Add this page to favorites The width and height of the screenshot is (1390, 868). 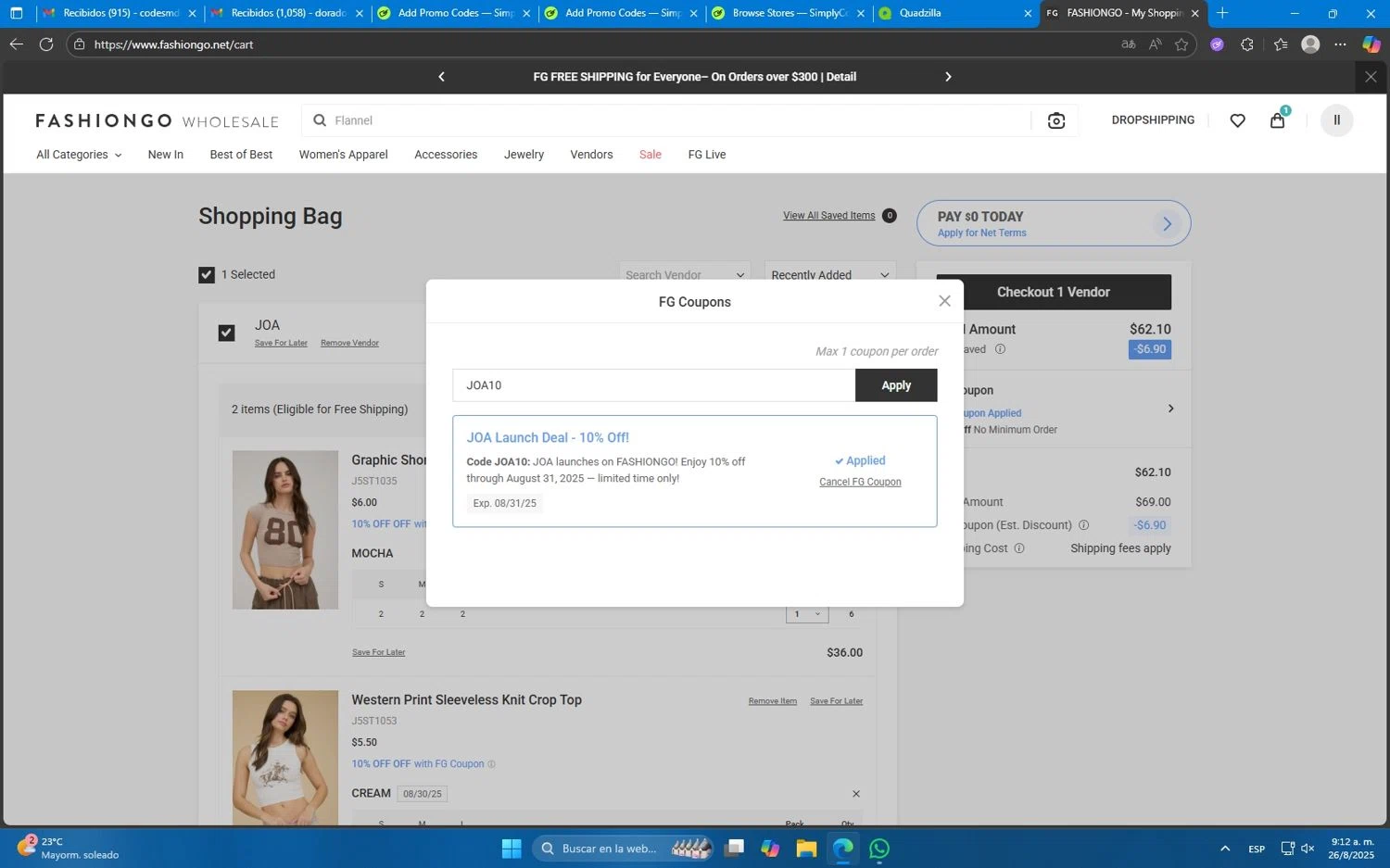(x=1181, y=44)
